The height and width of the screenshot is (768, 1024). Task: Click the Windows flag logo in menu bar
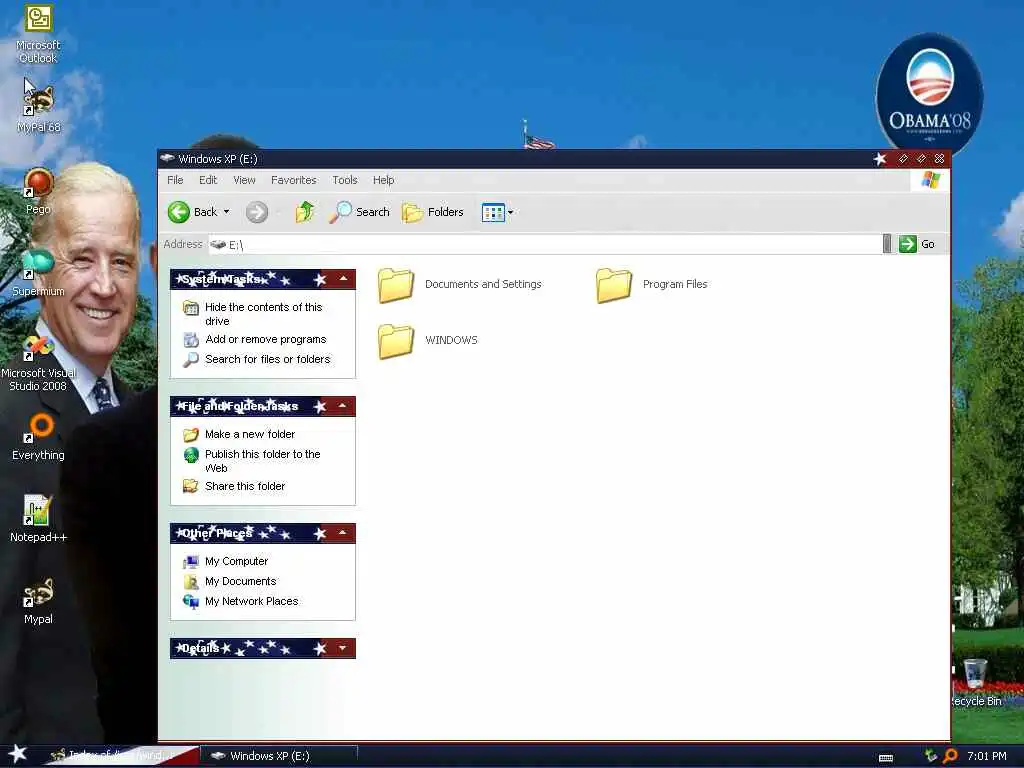931,180
